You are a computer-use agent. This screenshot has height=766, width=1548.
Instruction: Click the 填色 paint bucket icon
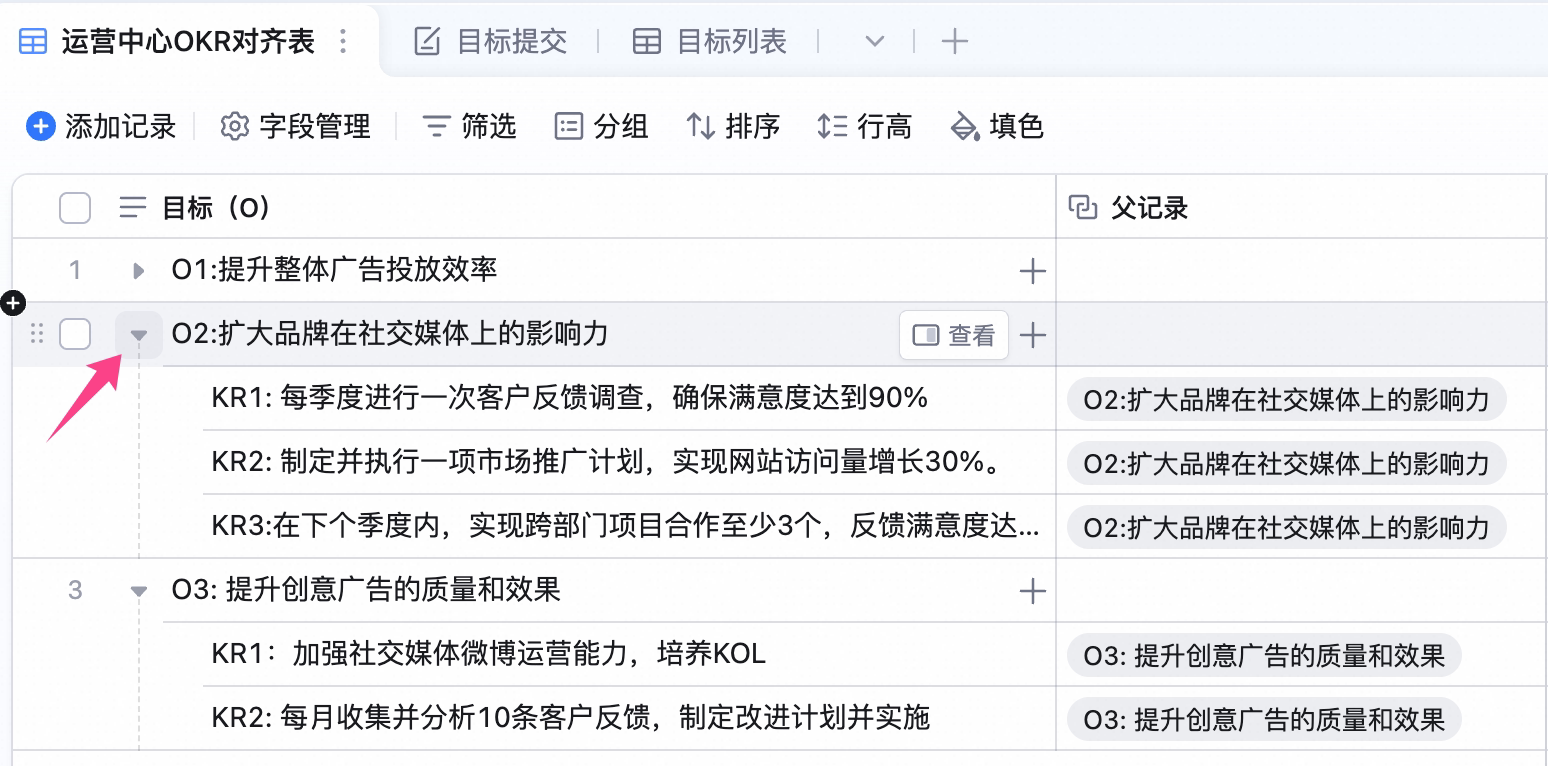pos(964,127)
